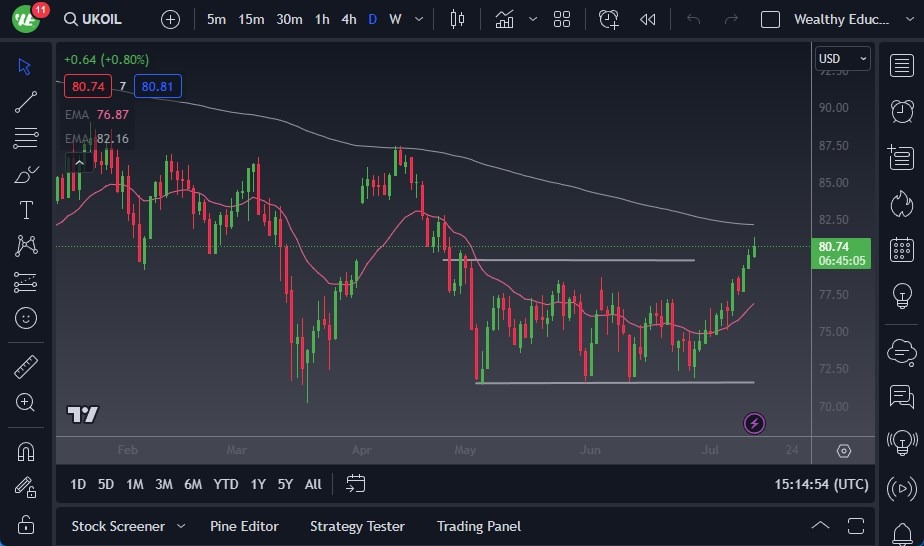This screenshot has height=546, width=924.
Task: Select the trend line drawing tool
Action: 26,102
